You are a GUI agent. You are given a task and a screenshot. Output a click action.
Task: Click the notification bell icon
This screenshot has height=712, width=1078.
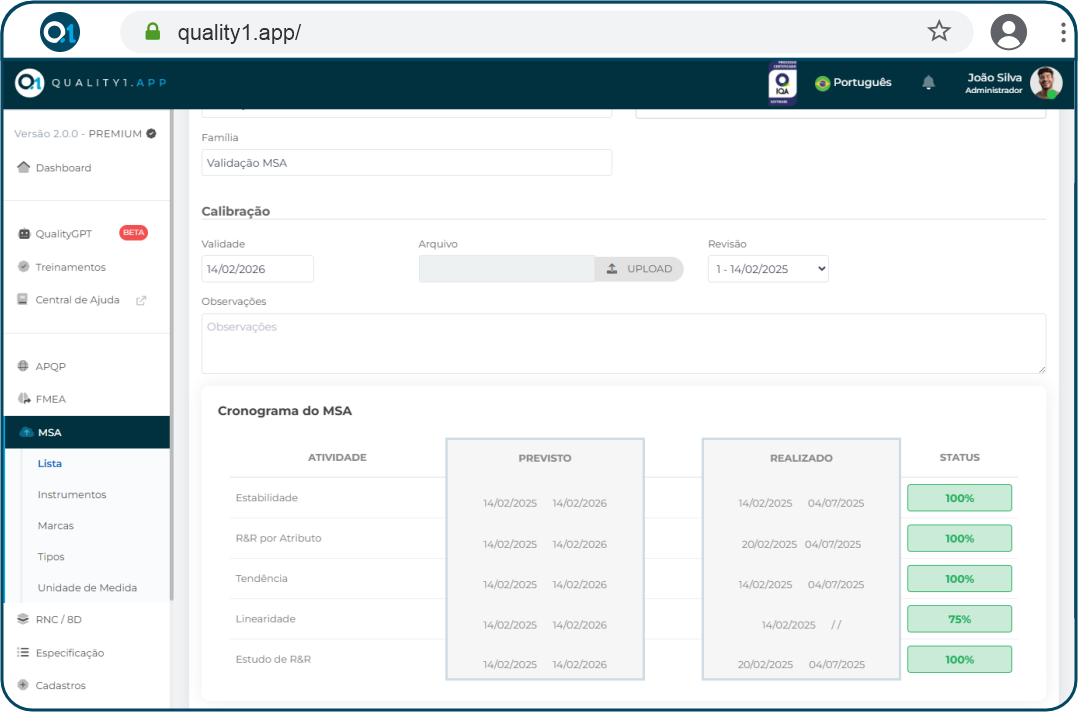(928, 83)
